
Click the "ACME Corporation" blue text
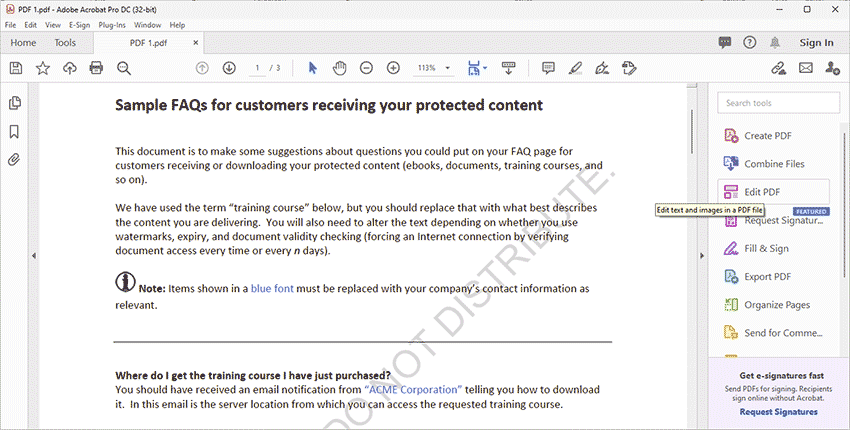[x=413, y=390]
